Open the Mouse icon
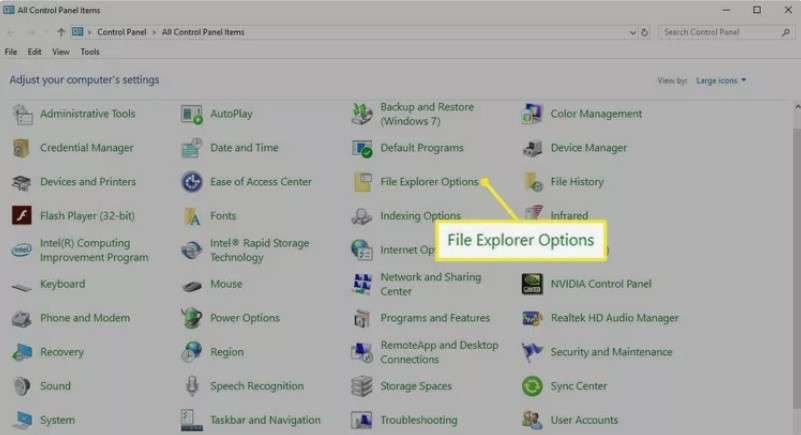Viewport: 801px width, 435px height. [x=192, y=286]
